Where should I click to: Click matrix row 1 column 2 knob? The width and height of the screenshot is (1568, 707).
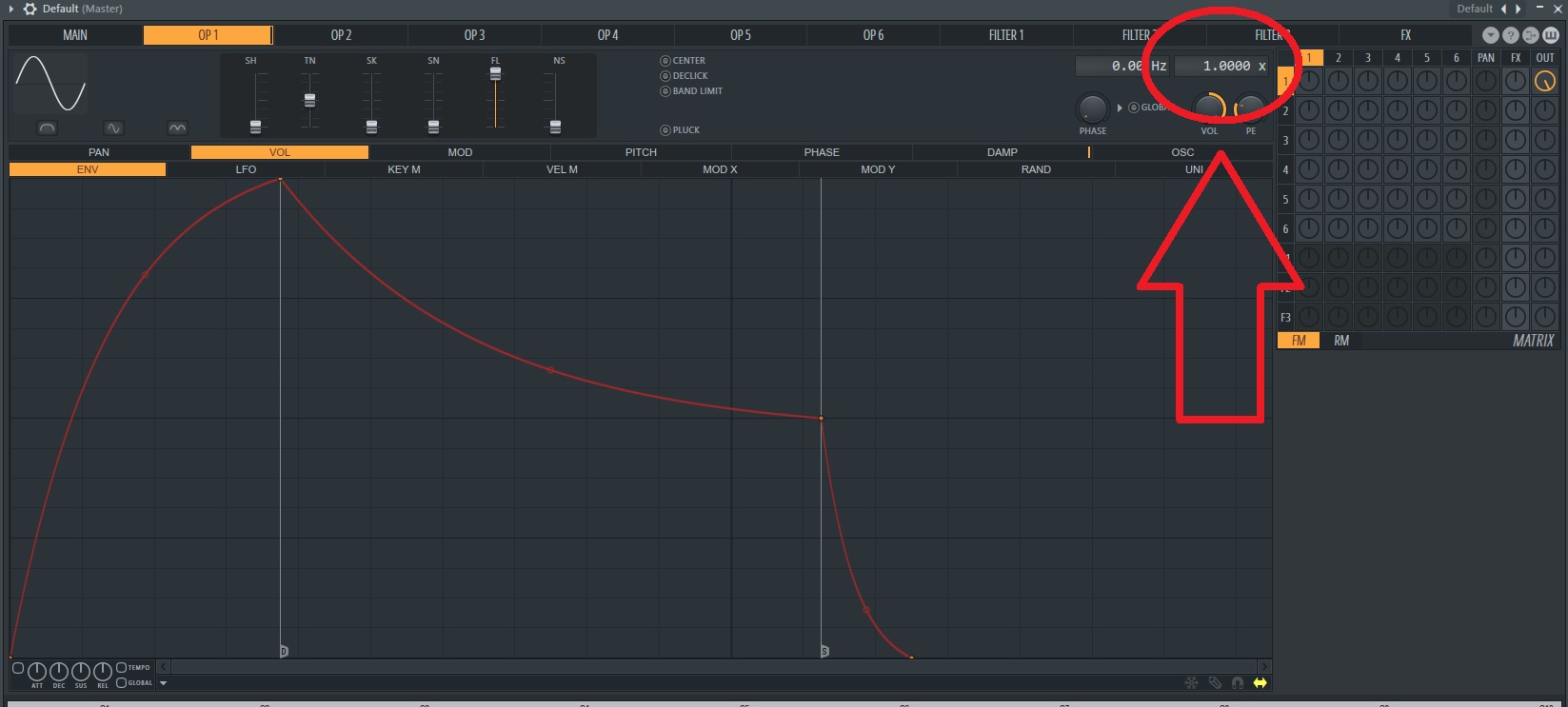[x=1339, y=81]
